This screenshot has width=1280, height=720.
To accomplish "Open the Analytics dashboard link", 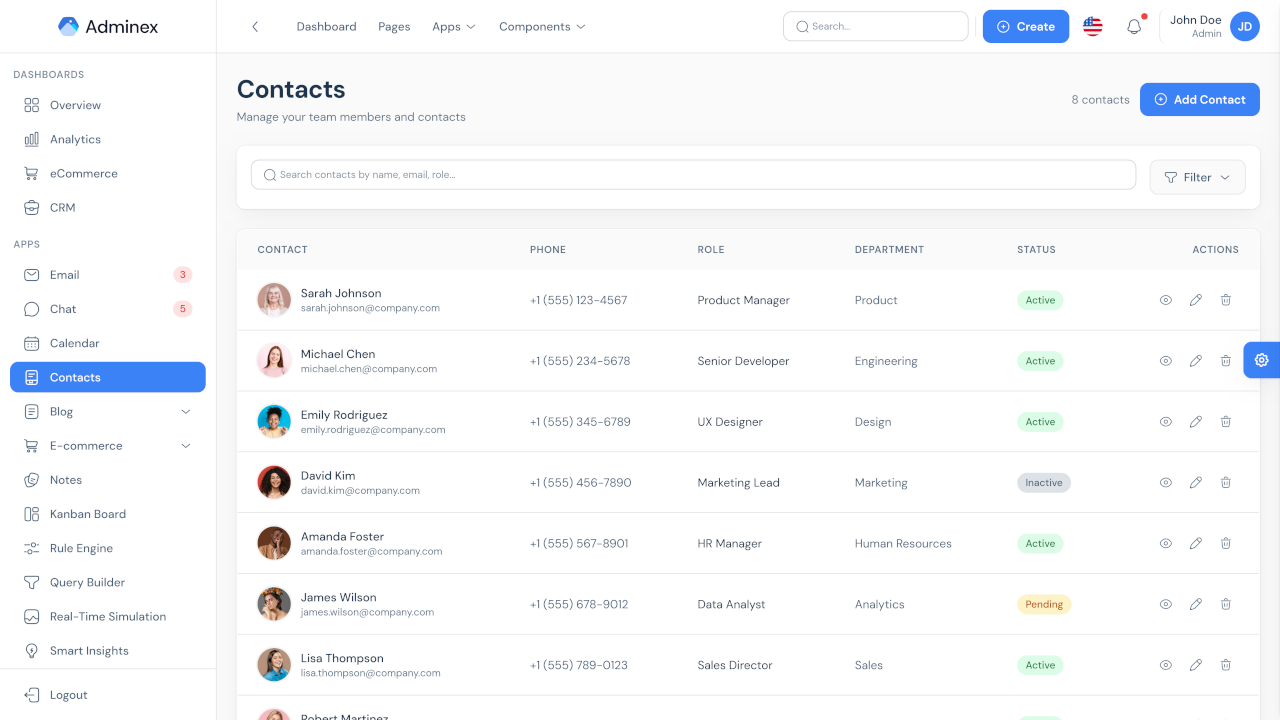I will pos(108,139).
